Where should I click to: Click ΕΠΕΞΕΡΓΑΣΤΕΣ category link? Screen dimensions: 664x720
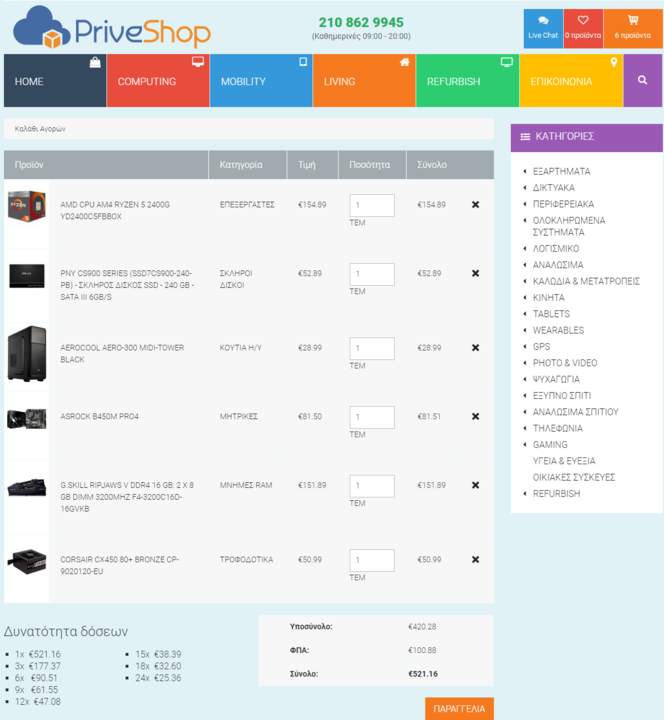tap(247, 205)
